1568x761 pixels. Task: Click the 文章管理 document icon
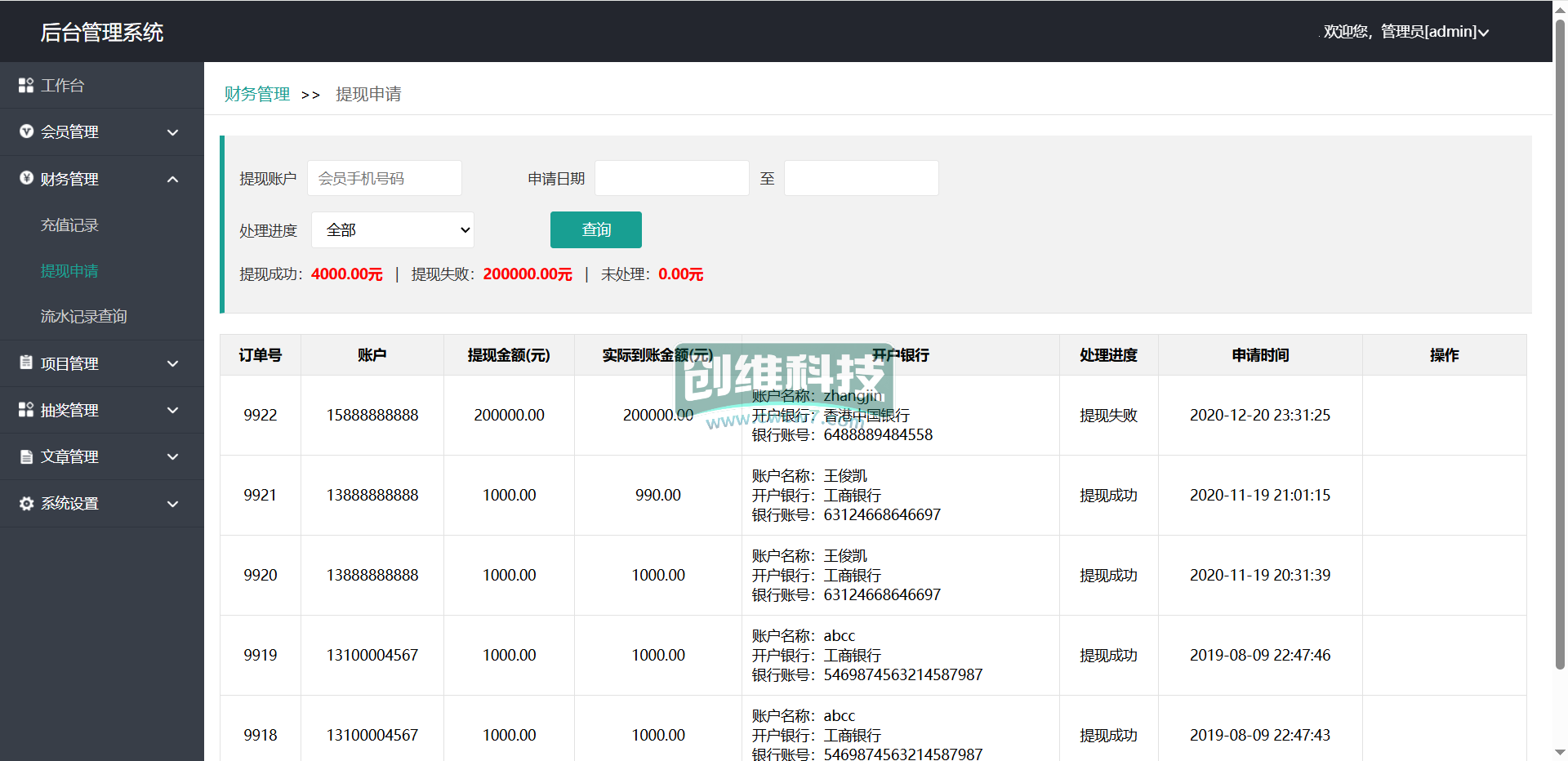click(x=26, y=456)
